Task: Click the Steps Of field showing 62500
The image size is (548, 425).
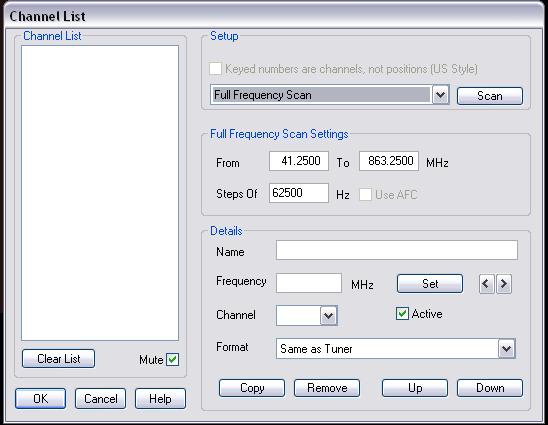Action: [299, 193]
